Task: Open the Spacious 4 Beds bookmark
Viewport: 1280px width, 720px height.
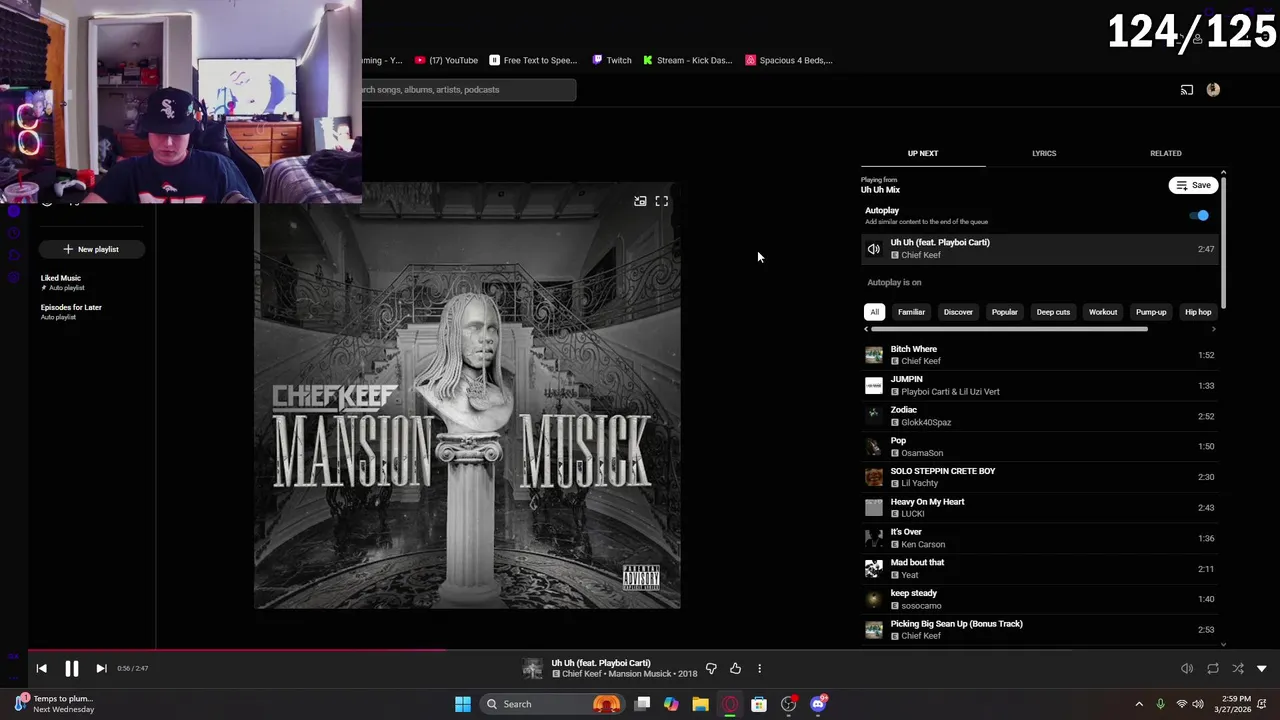Action: (789, 60)
